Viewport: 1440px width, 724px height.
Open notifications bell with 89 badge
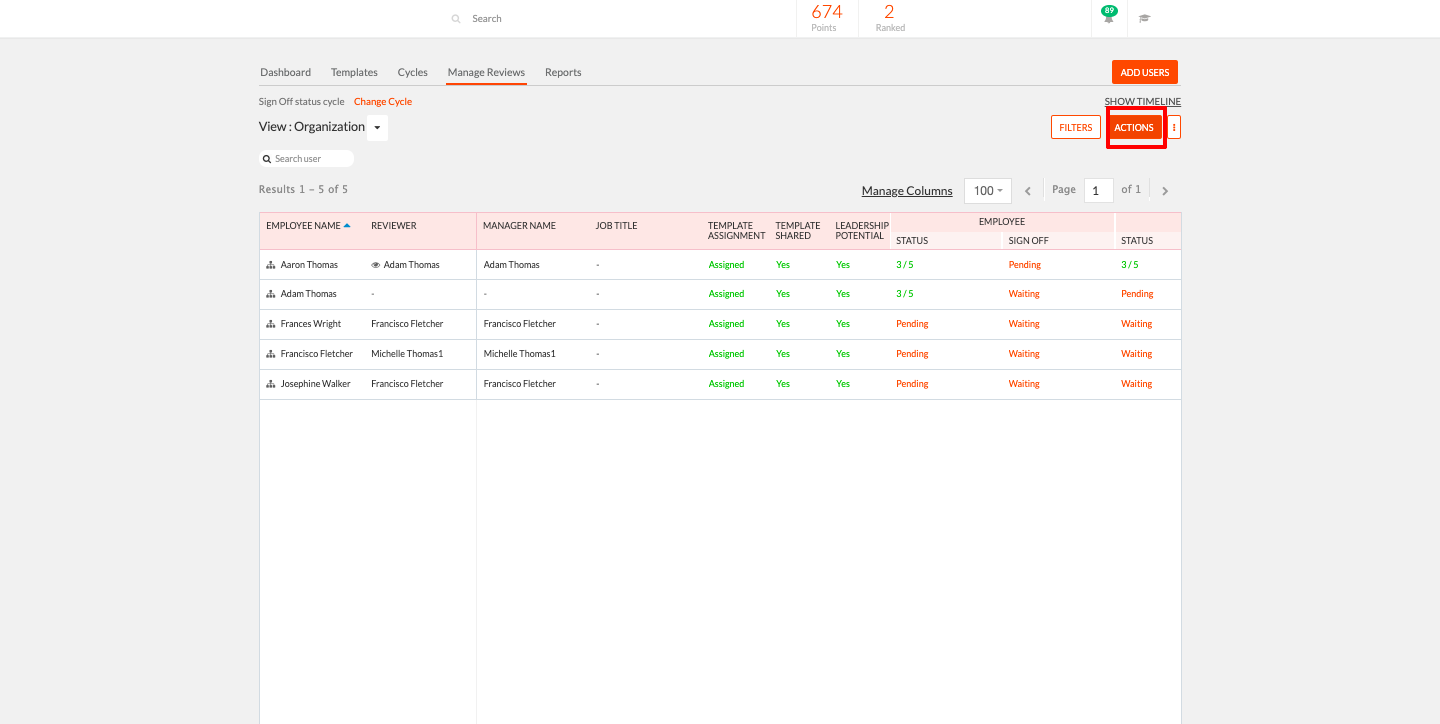coord(1108,15)
